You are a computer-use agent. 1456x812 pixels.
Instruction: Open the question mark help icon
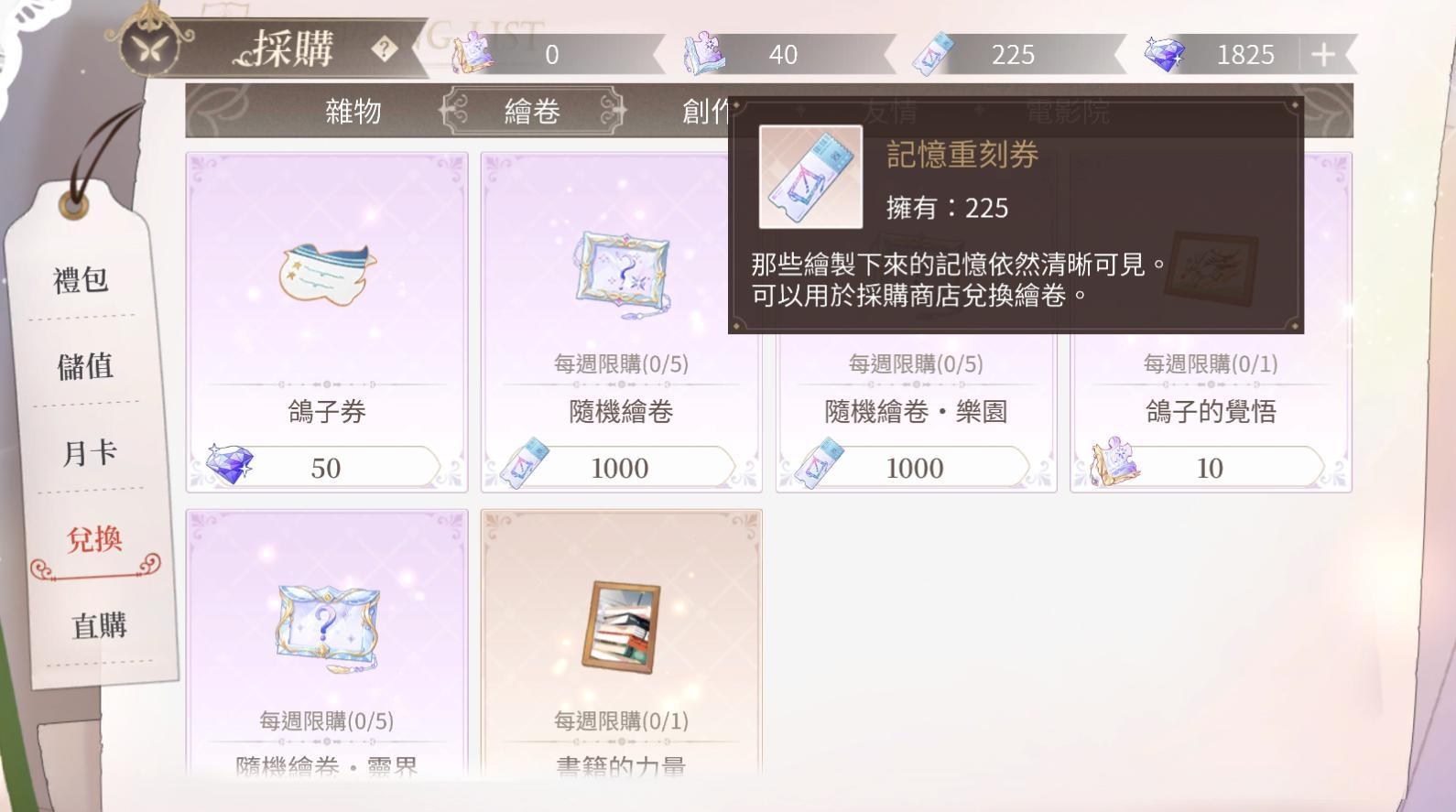coord(385,49)
